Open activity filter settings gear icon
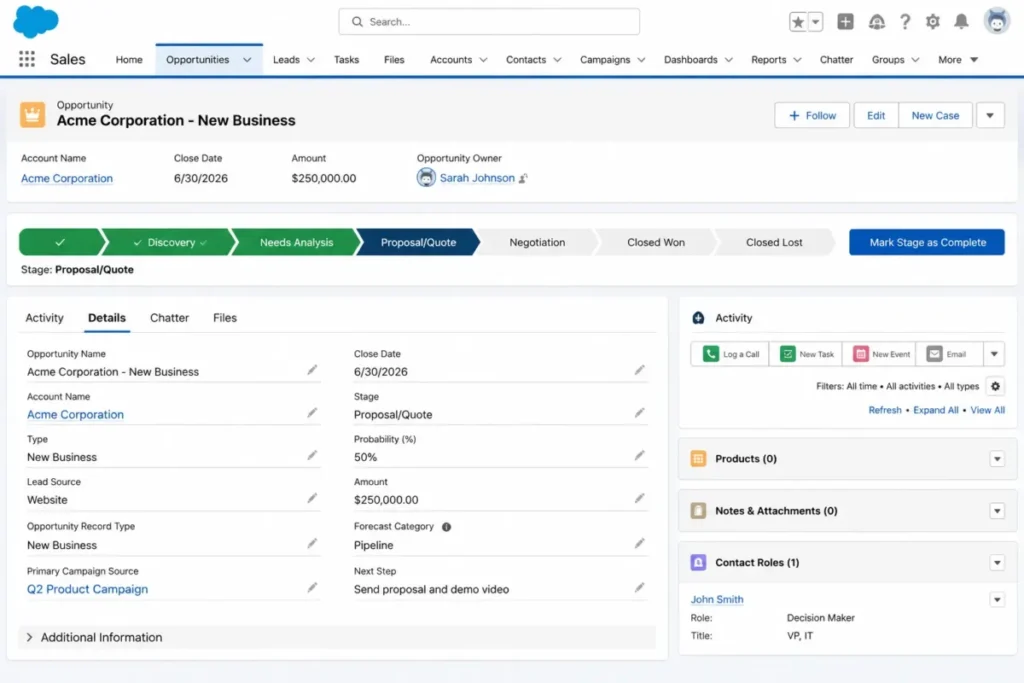 point(995,387)
